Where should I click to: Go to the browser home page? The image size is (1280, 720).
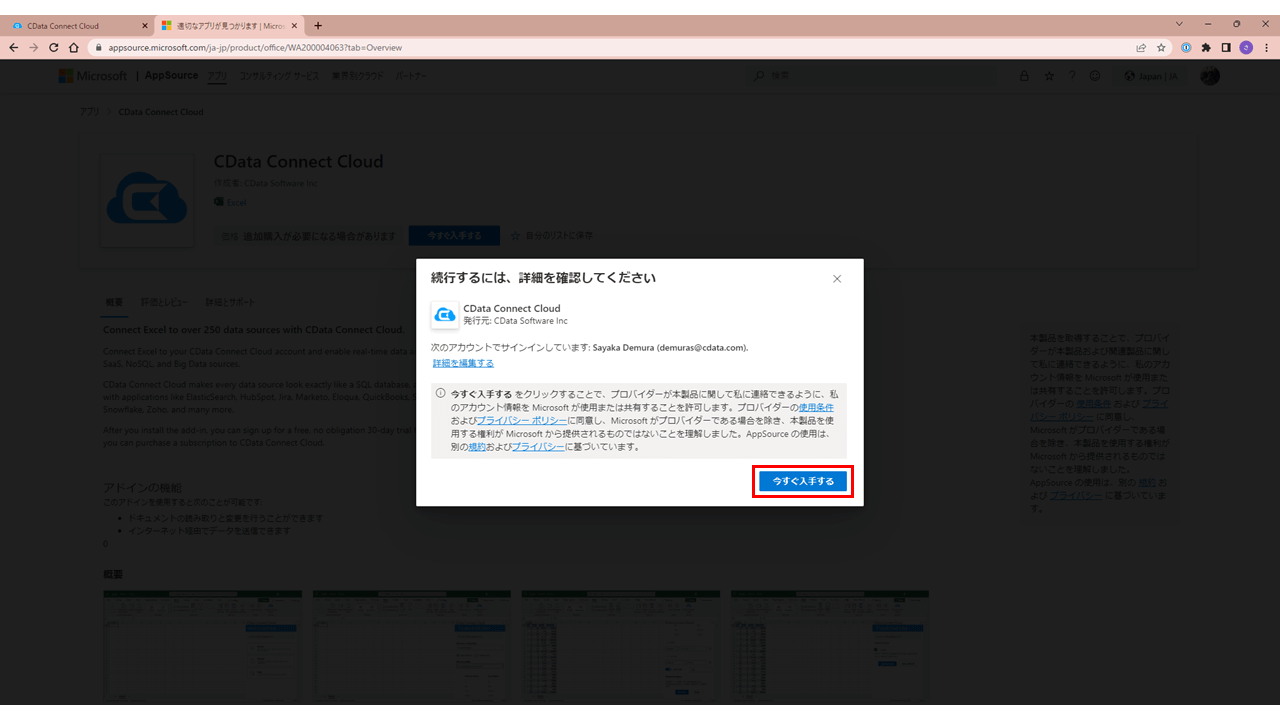(x=74, y=47)
